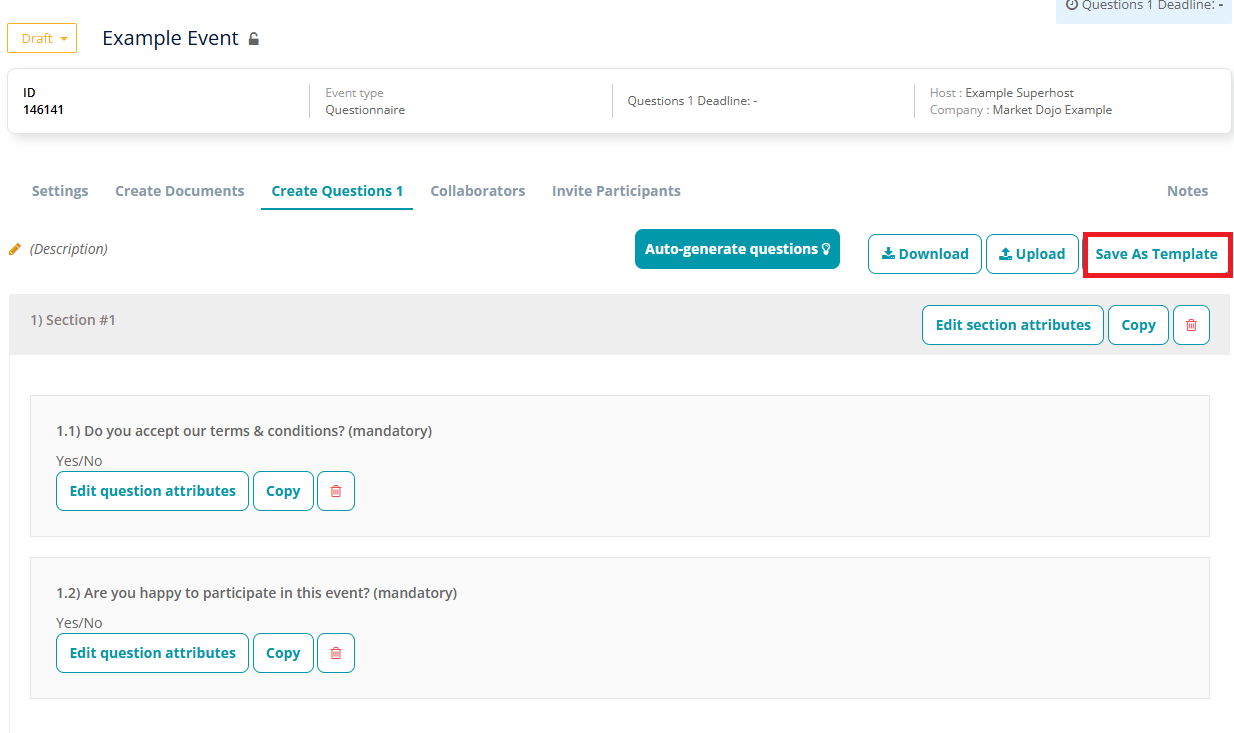This screenshot has width=1234, height=733.
Task: Click the happy to participate question text
Action: click(256, 593)
